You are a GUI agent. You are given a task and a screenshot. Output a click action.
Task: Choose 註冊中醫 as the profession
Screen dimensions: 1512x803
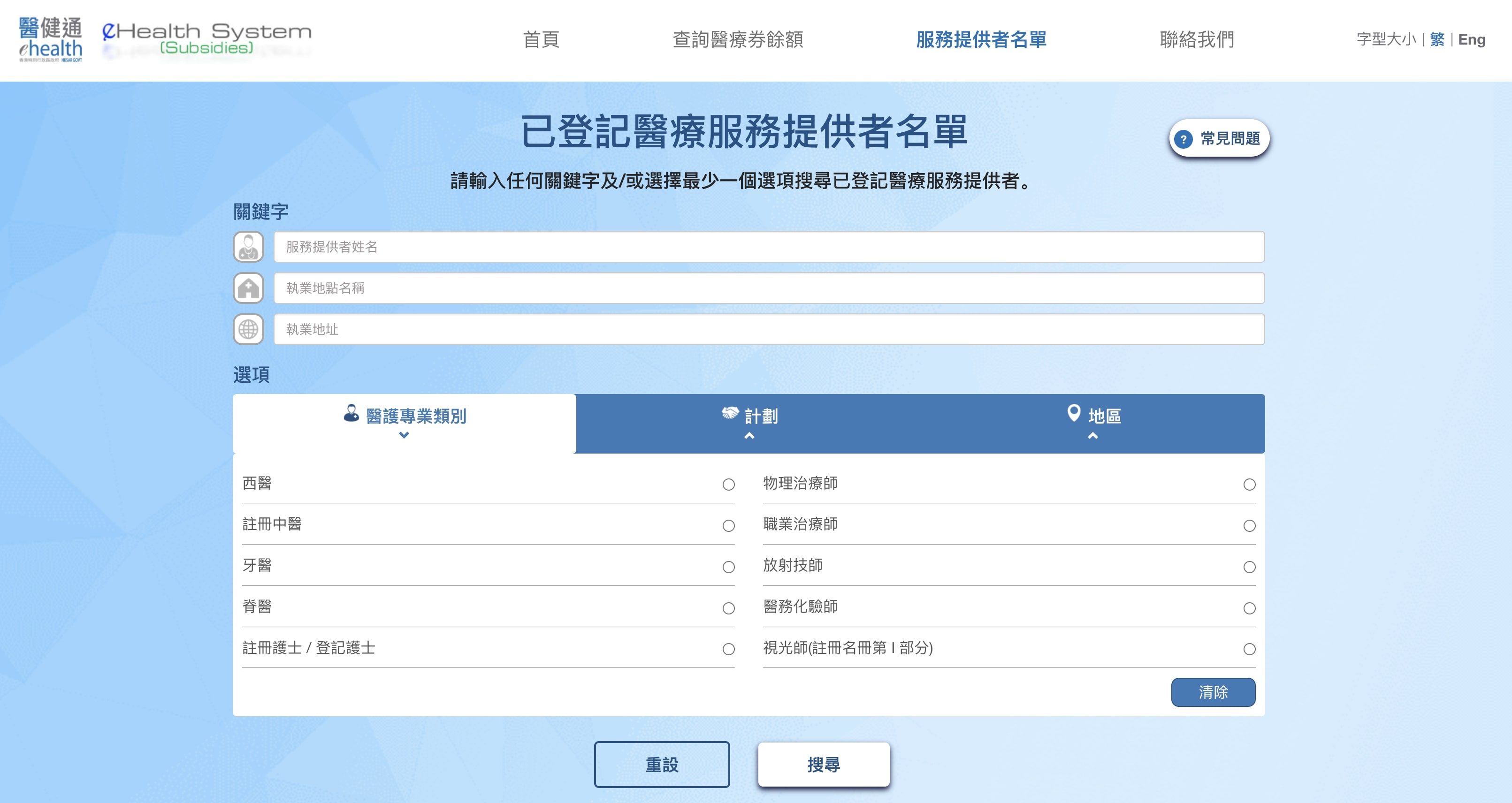tap(728, 525)
